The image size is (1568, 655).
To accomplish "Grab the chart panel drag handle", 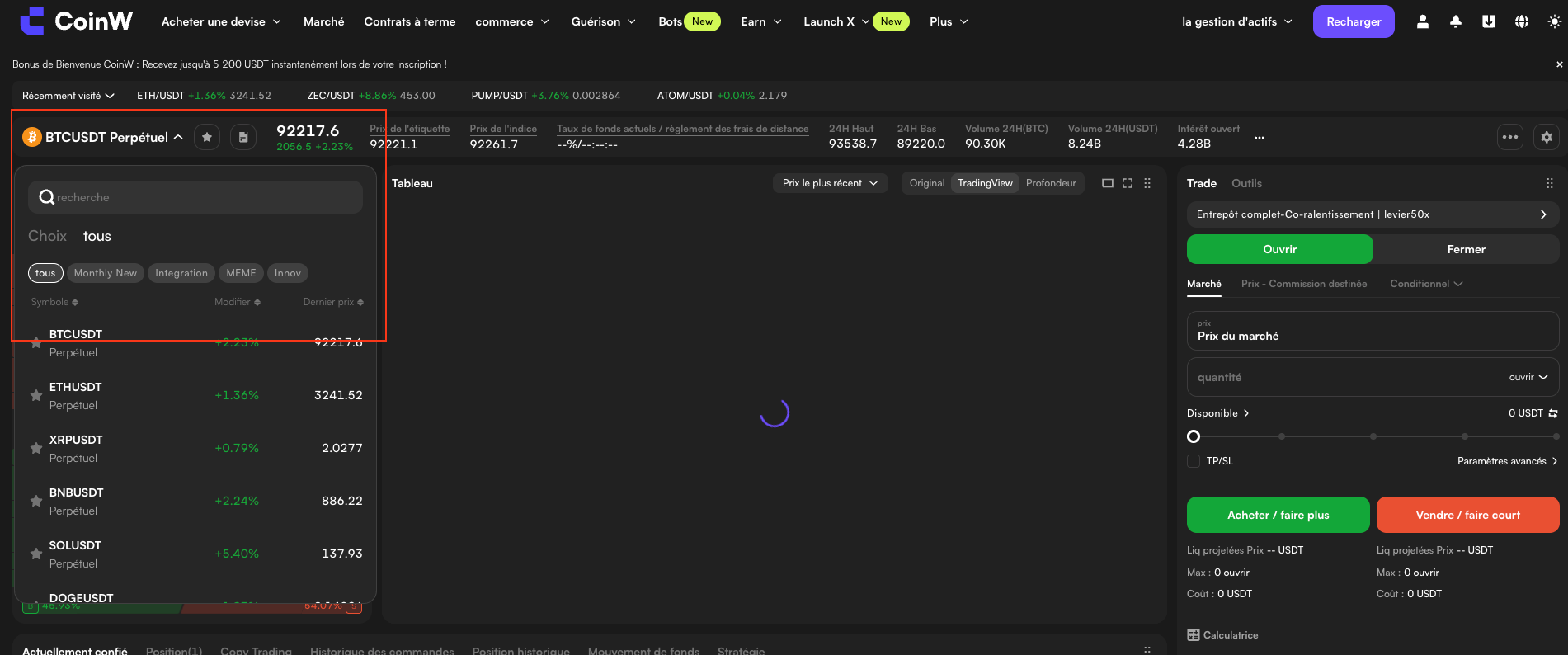I will [1147, 183].
